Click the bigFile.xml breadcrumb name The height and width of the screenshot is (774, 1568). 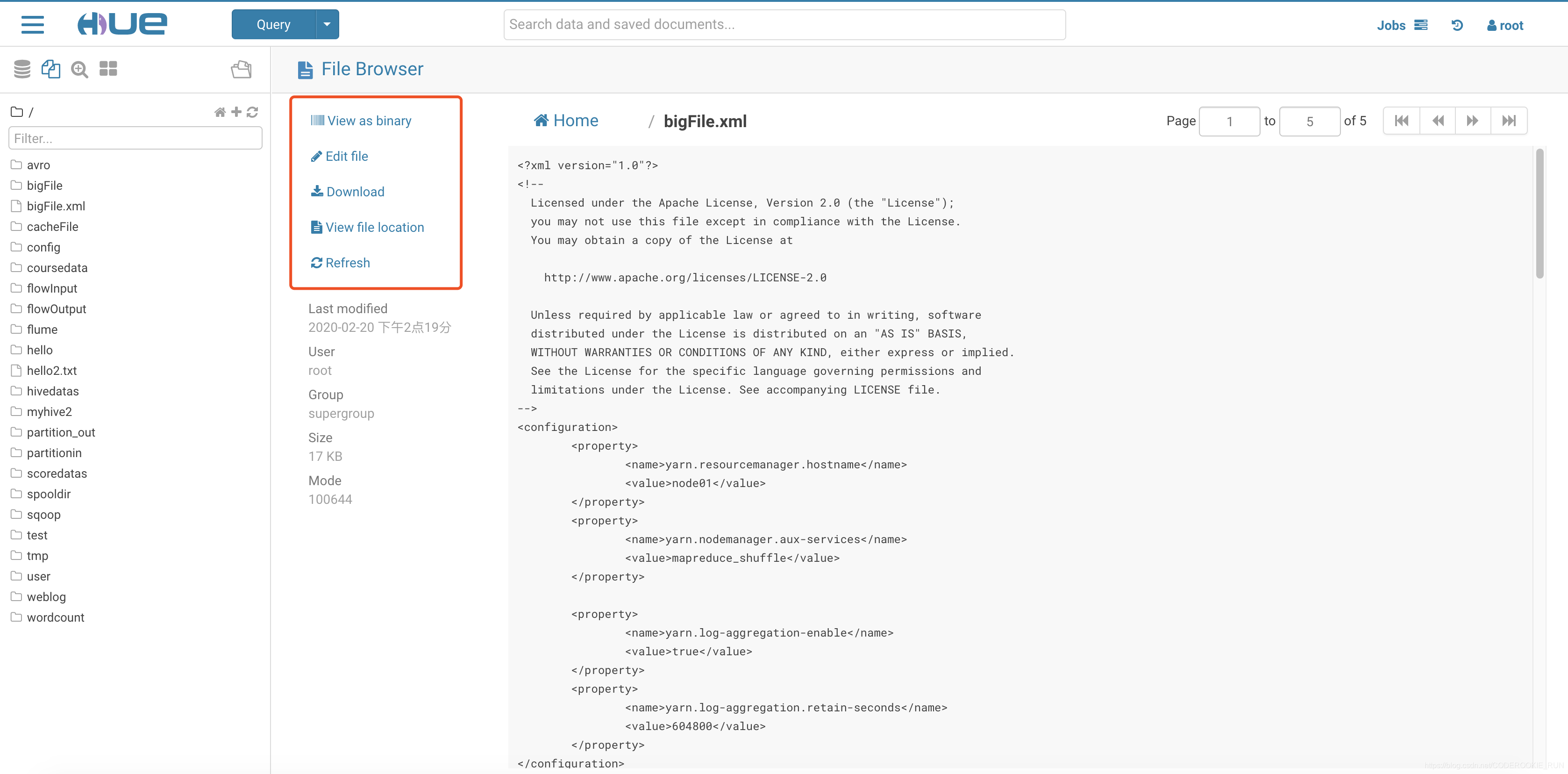click(x=705, y=121)
